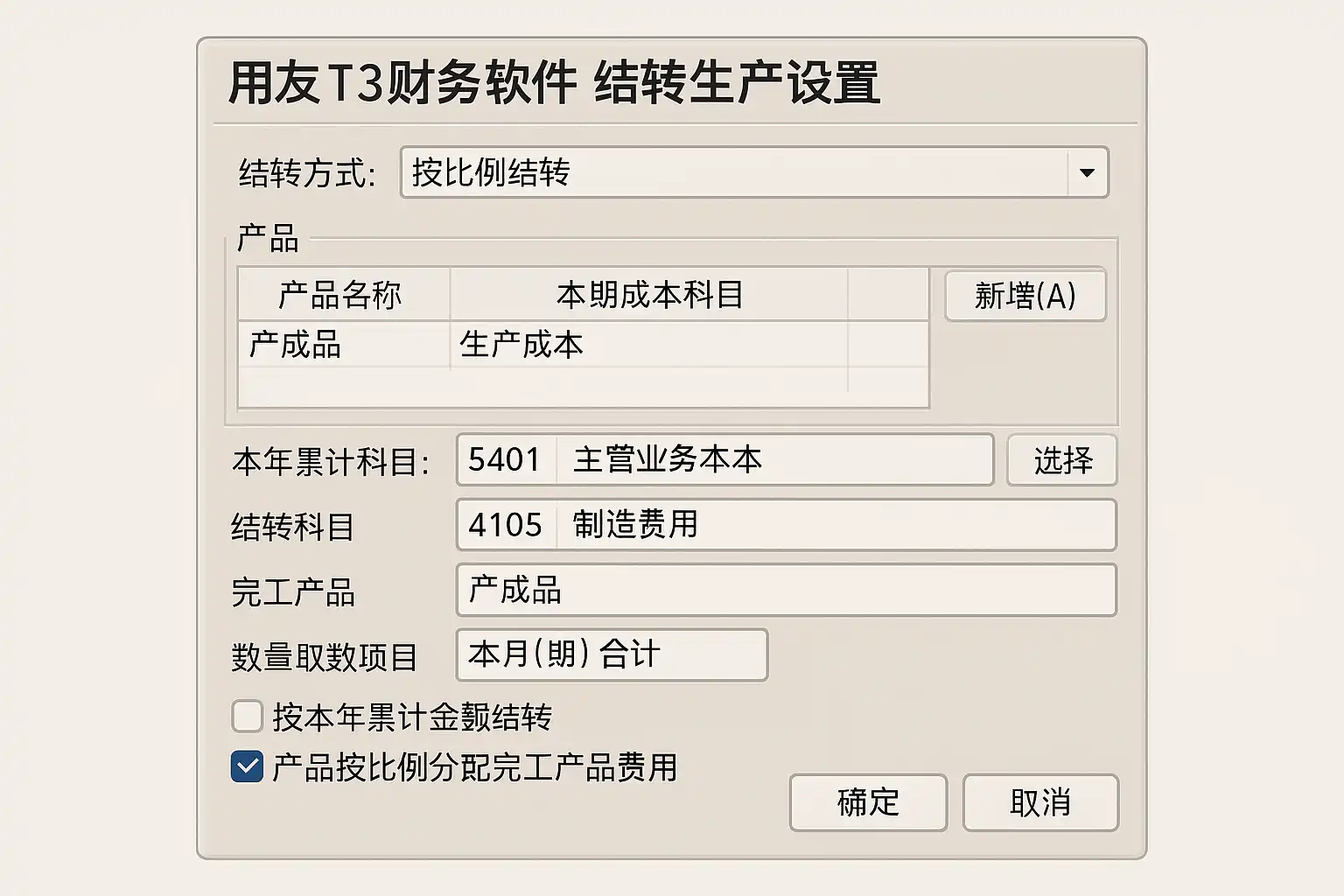
Task: Click the 结转科目 field showing 4105 制造费用
Action: tap(786, 525)
